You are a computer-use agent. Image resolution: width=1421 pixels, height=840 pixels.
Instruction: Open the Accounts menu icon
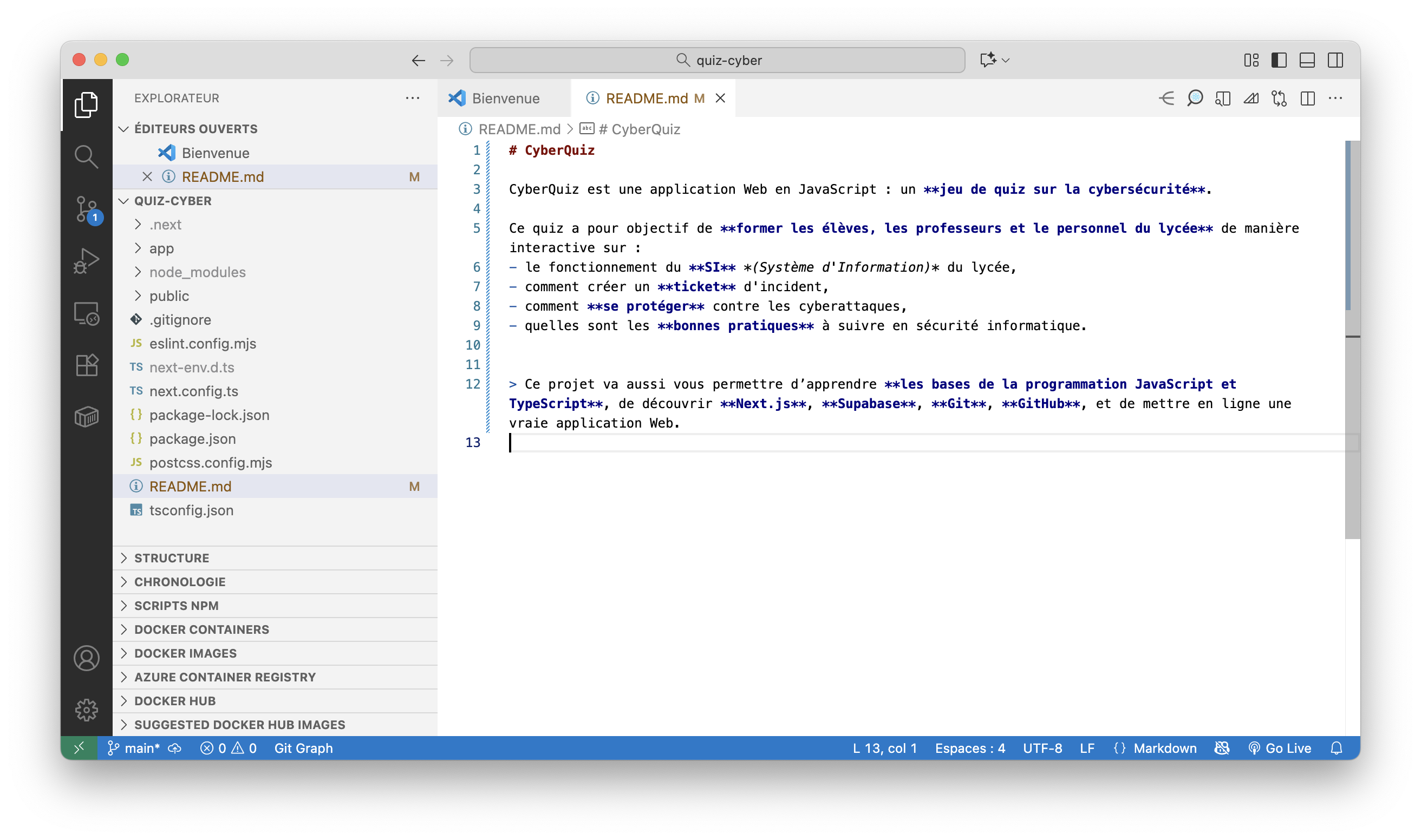(86, 658)
